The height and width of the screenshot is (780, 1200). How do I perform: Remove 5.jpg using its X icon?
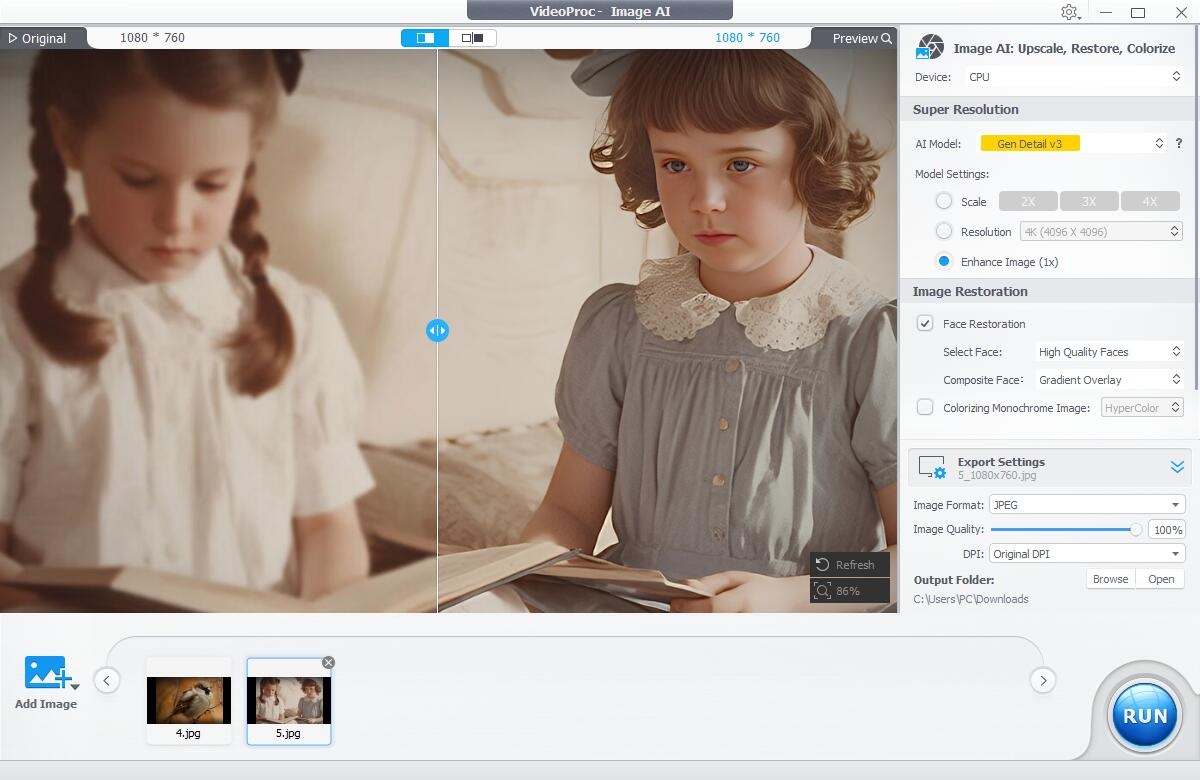tap(328, 663)
